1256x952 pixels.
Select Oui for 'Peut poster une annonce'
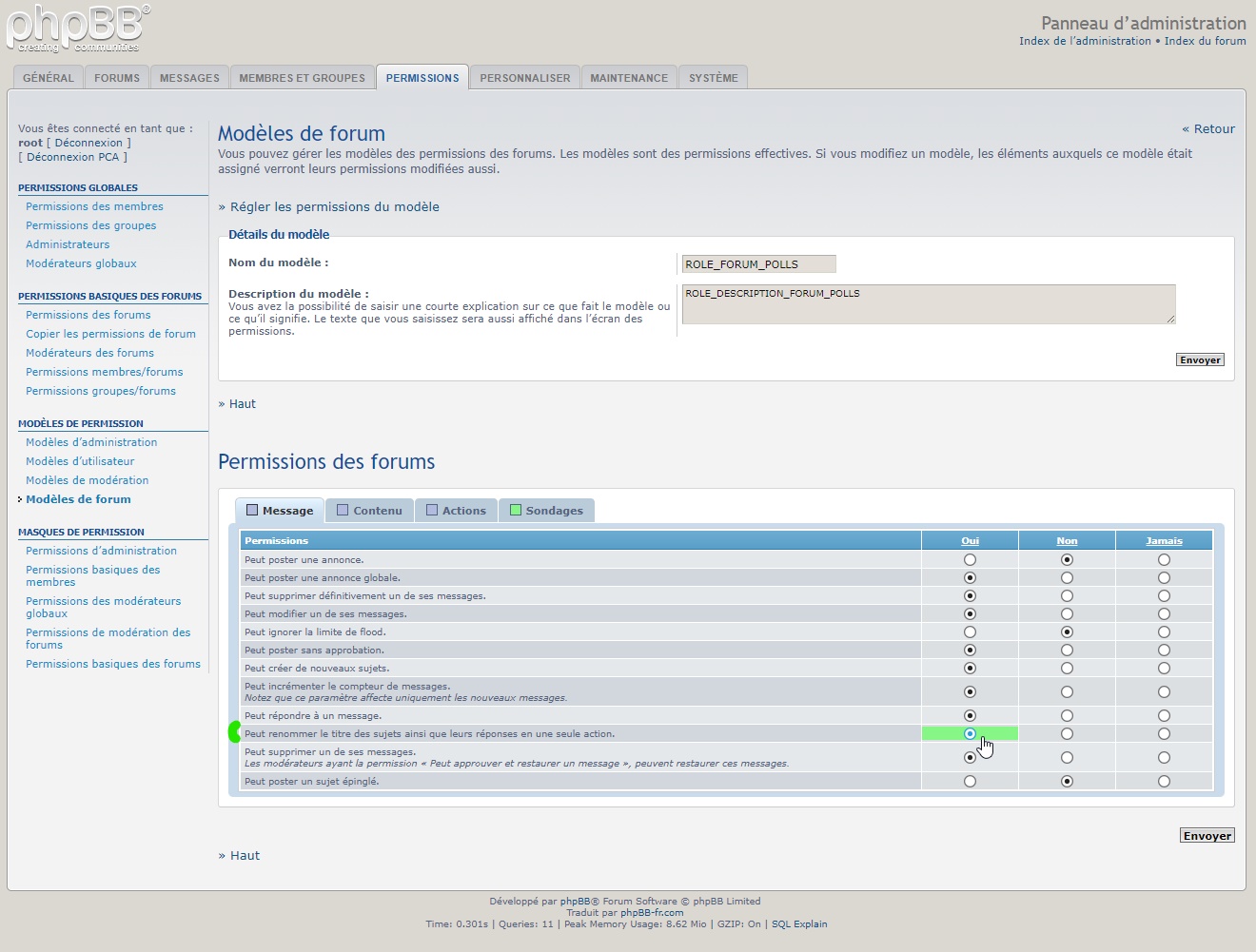pos(970,560)
